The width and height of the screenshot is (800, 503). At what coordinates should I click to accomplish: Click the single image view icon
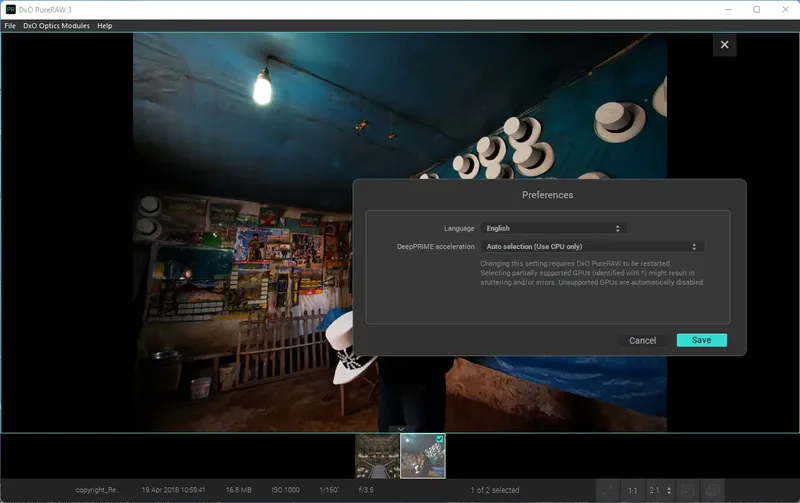tap(687, 490)
